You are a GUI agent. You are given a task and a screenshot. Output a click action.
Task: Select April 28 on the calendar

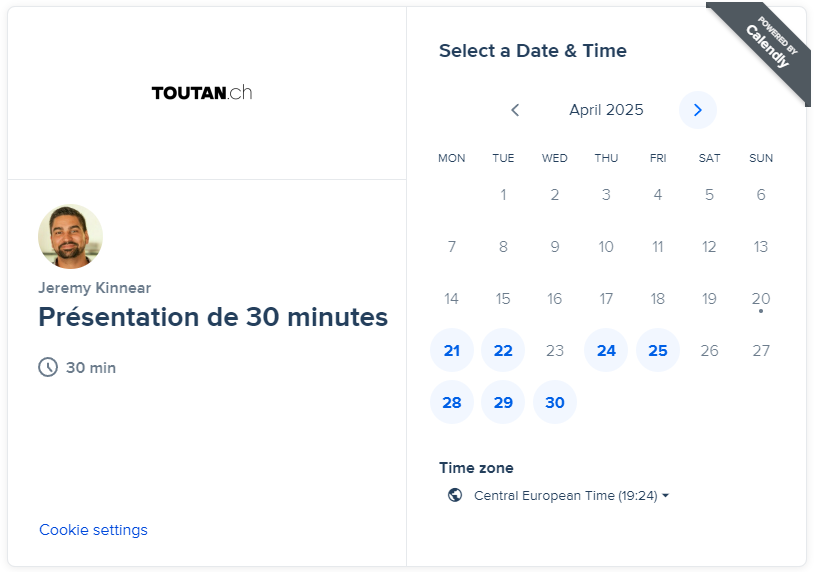click(452, 402)
